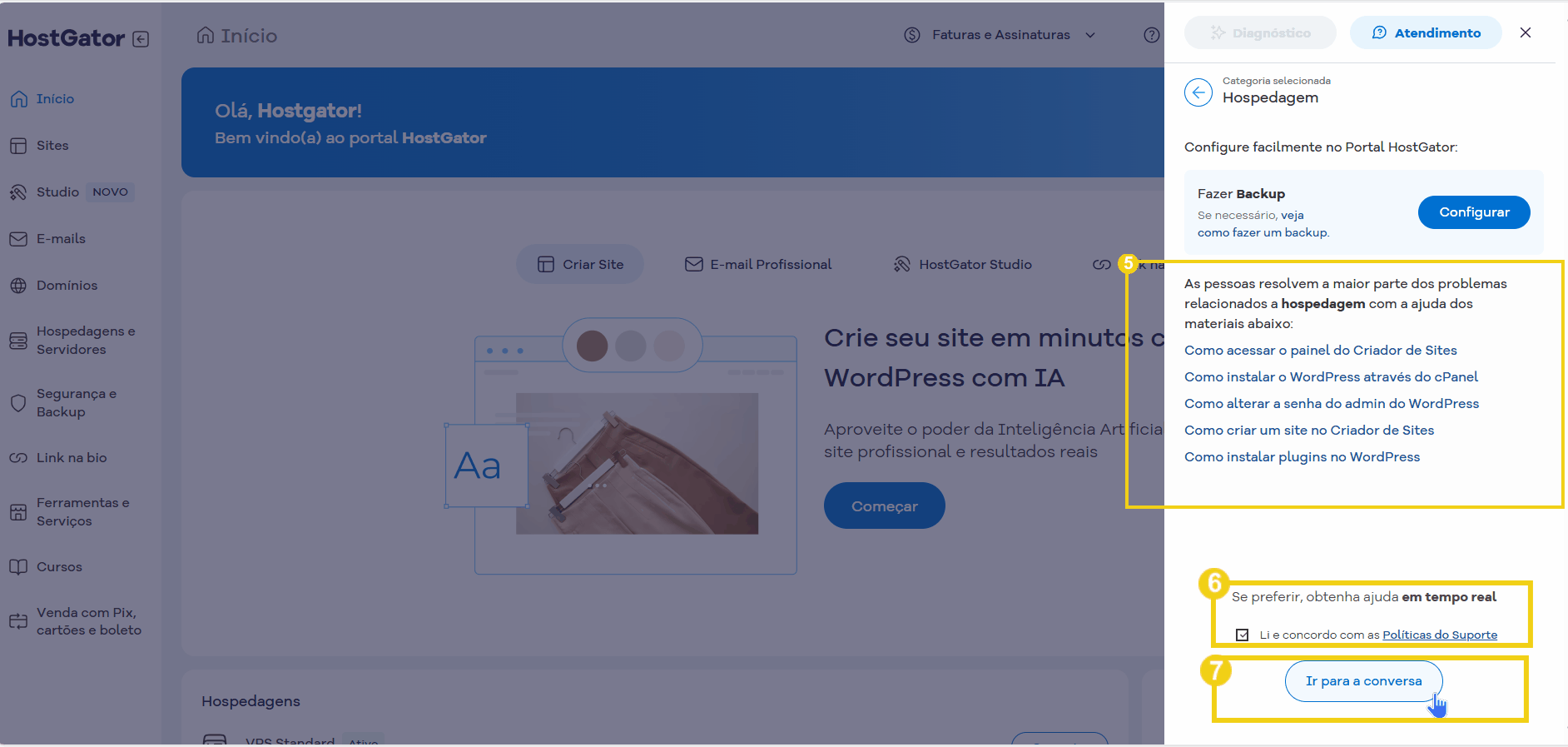Click the 'Ir para a conversa' button
Viewport: 1568px width, 747px height.
(x=1363, y=681)
